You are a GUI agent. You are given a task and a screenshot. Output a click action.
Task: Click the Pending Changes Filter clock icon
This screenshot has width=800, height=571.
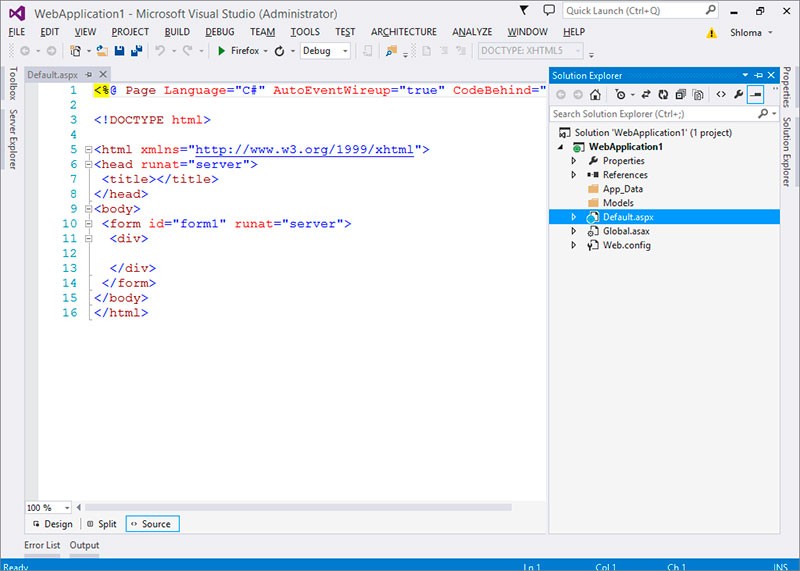pyautogui.click(x=620, y=94)
